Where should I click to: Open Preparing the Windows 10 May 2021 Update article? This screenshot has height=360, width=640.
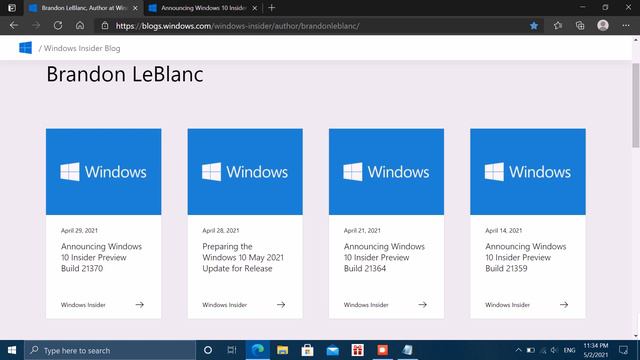[x=243, y=258]
